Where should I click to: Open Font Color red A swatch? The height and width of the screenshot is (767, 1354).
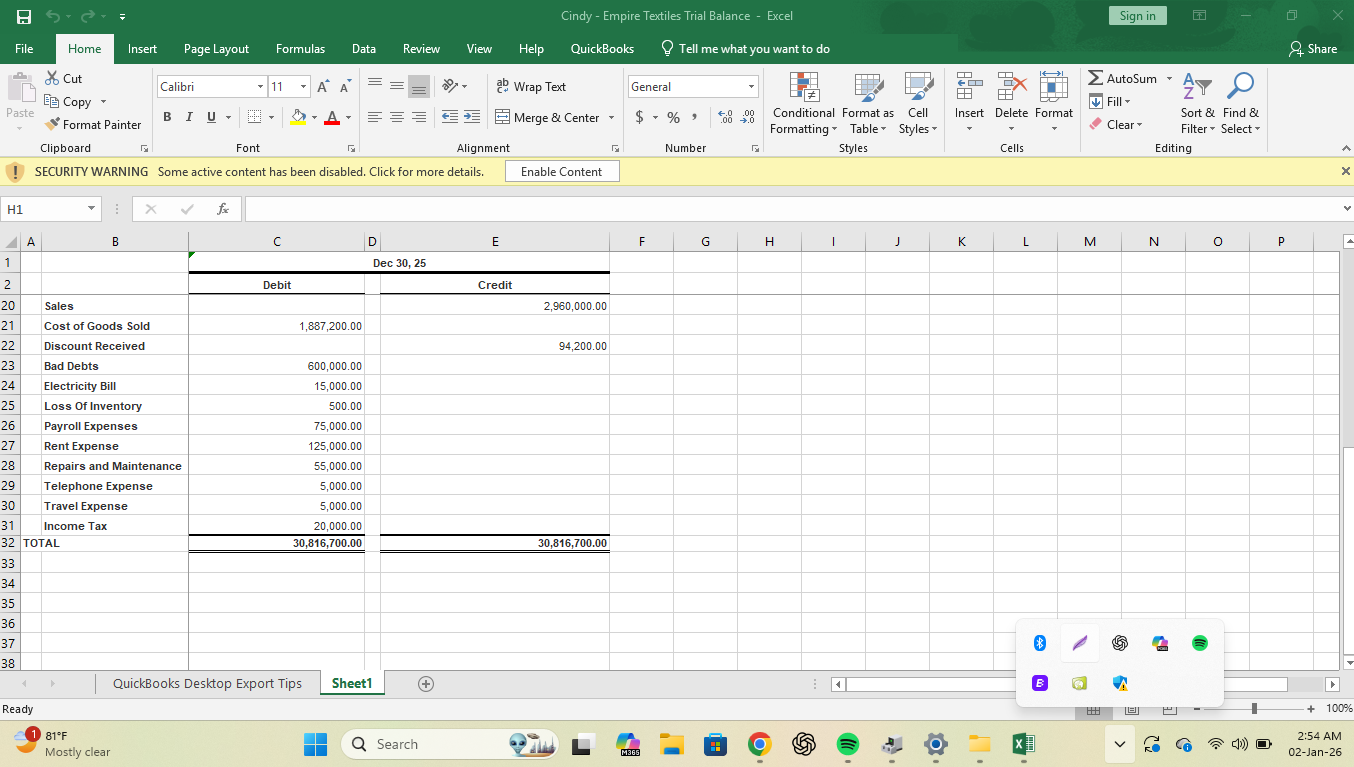333,117
